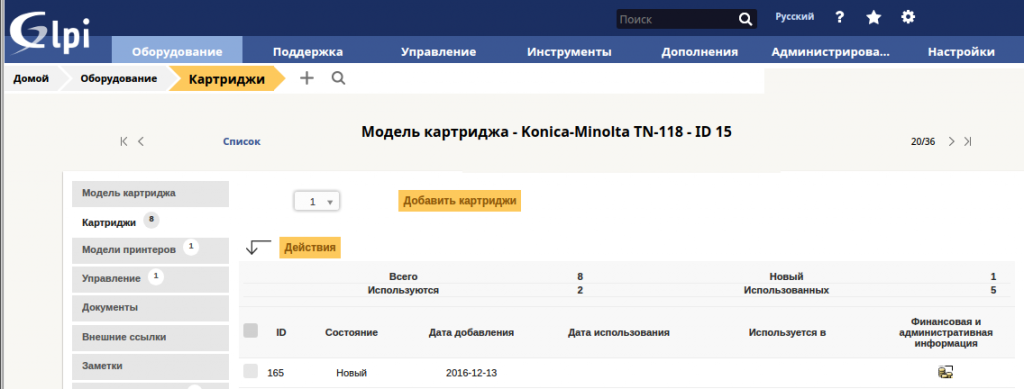The width and height of the screenshot is (1024, 389).
Task: Click Дата добавления column header
Action: [472, 332]
